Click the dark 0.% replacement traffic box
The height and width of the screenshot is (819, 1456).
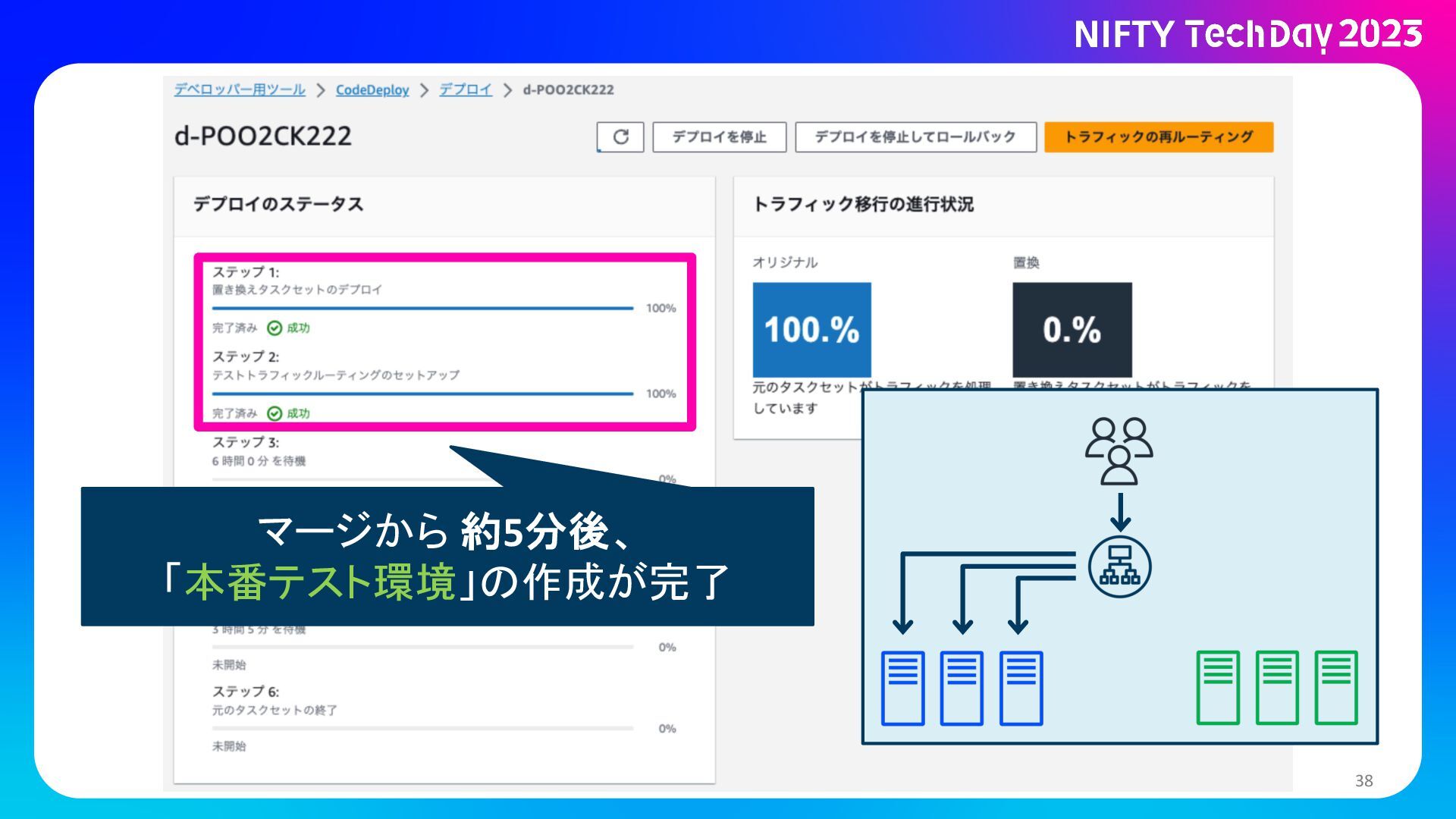[x=1072, y=329]
